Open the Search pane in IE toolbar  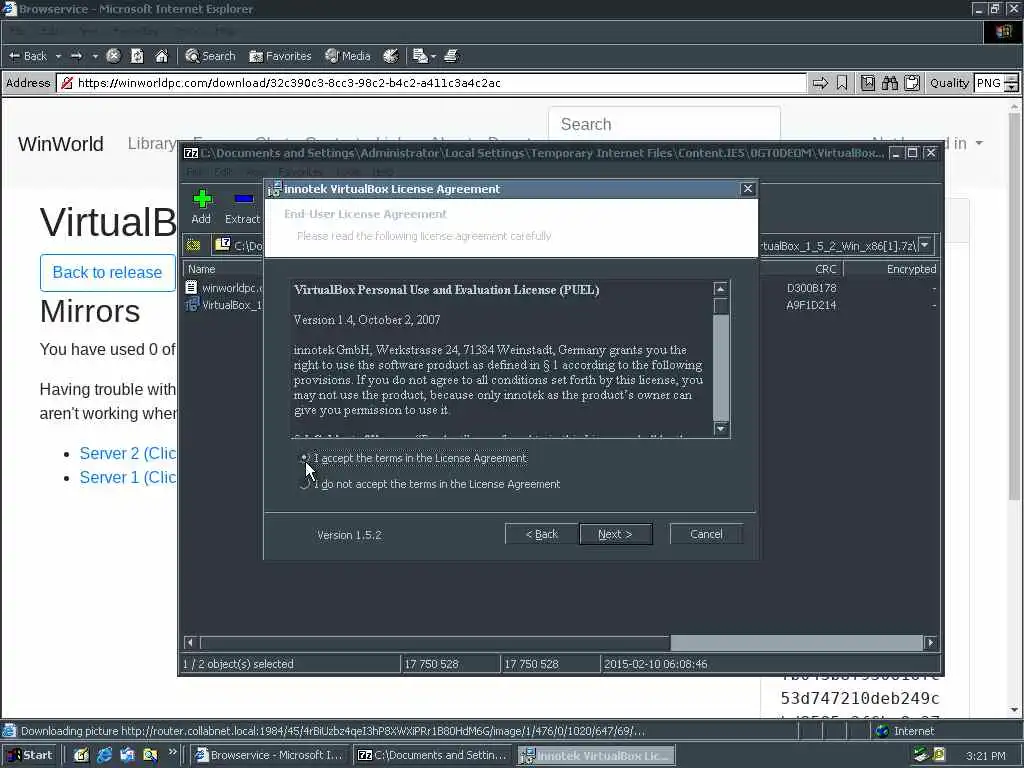[x=210, y=56]
